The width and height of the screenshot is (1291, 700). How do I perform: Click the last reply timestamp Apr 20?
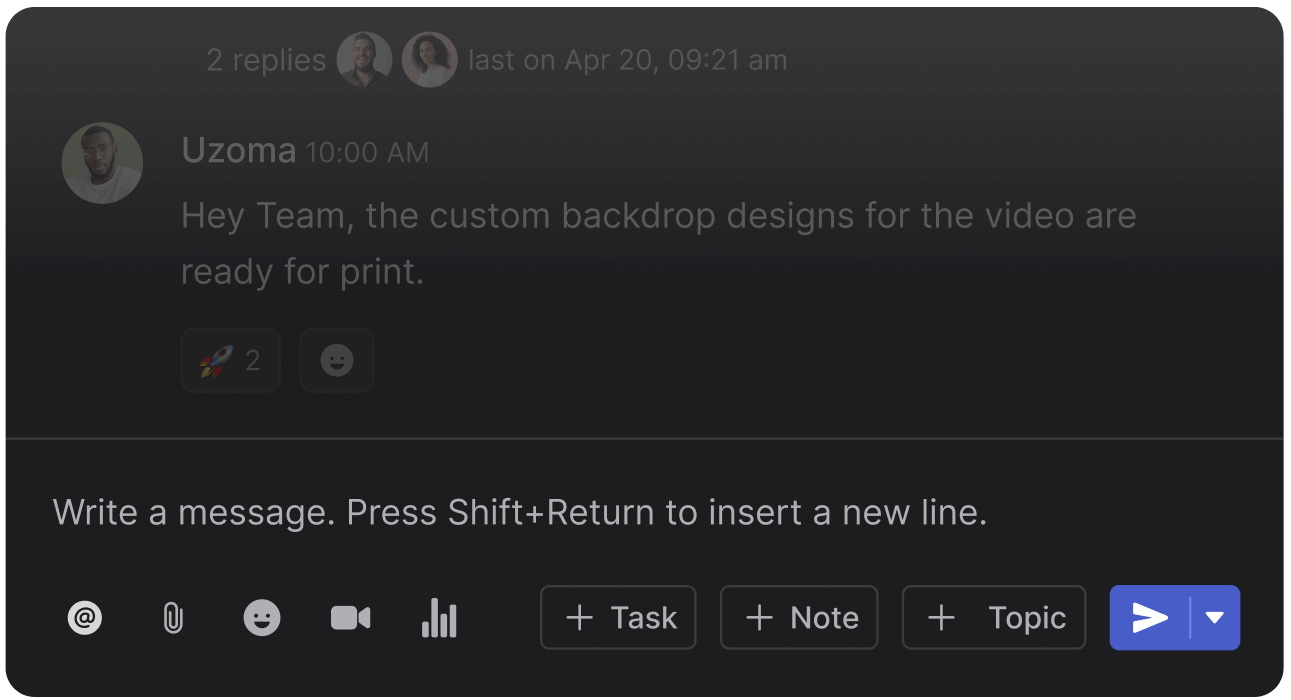(627, 60)
